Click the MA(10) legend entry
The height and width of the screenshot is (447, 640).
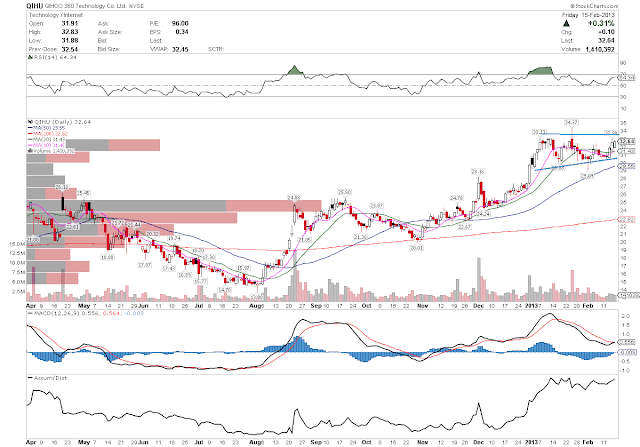coord(47,145)
